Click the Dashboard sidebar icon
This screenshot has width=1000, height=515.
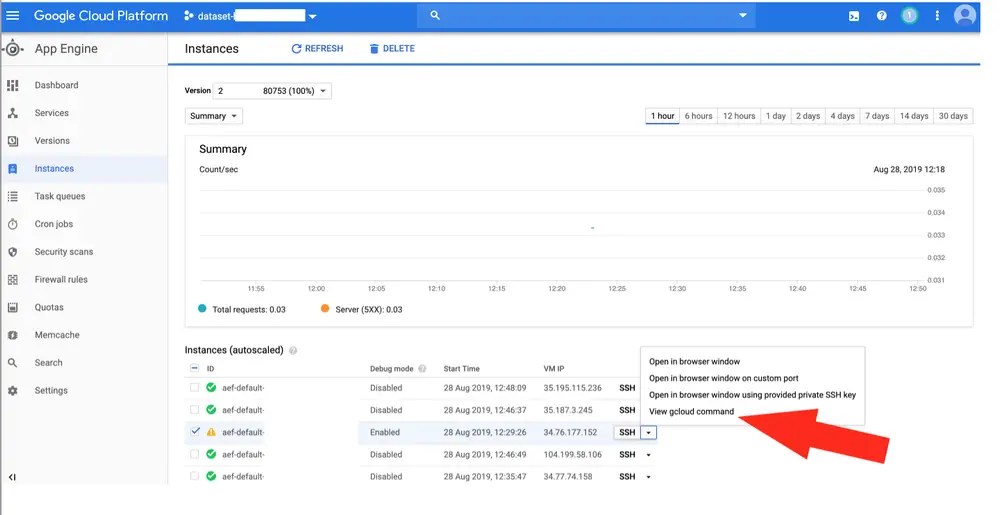(13, 85)
